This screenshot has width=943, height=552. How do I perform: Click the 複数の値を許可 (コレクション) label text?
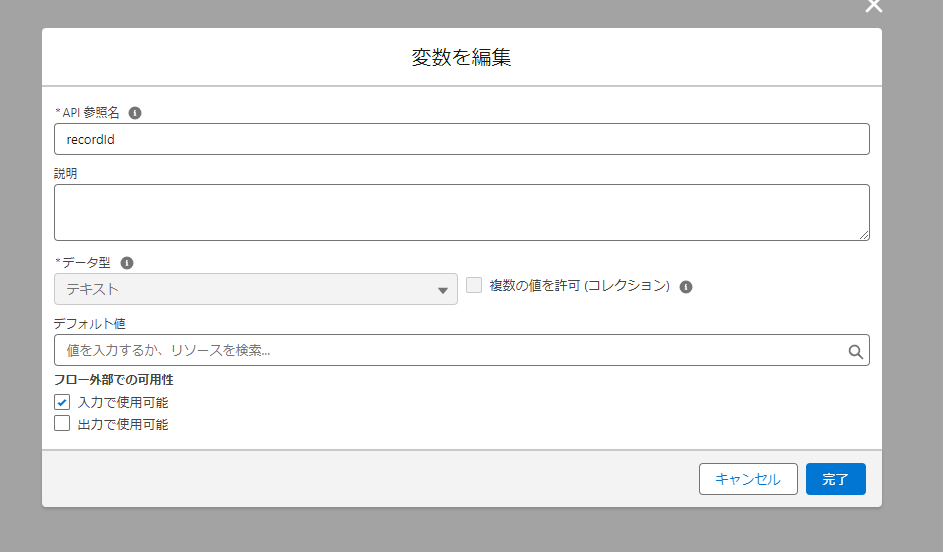pyautogui.click(x=579, y=286)
